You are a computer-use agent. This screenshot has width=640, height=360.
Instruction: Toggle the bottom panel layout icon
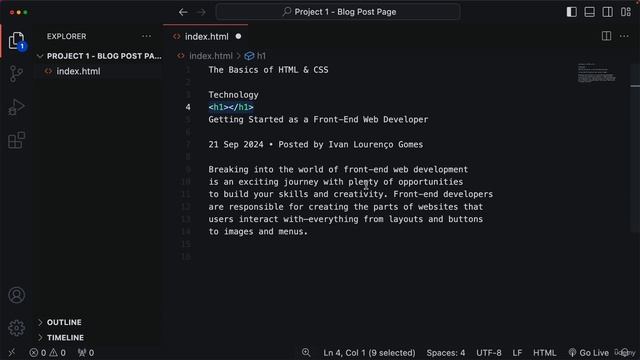pos(589,12)
